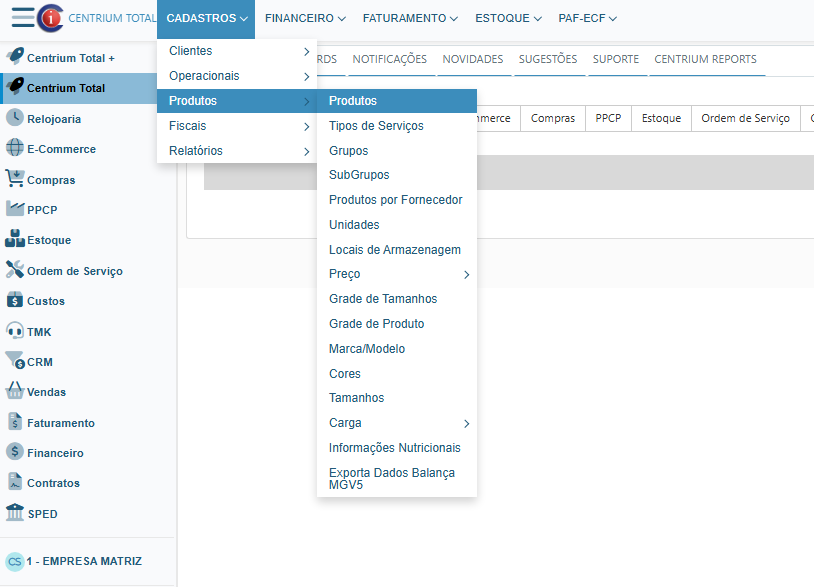Open the FATURAMENTO dropdown menu
This screenshot has height=587, width=814.
pos(410,18)
